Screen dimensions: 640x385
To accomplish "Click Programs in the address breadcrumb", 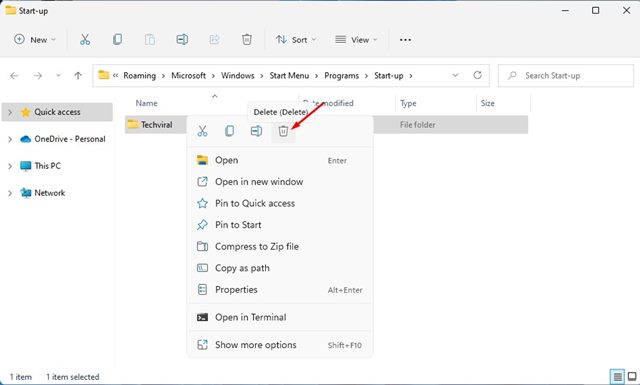I will click(342, 76).
